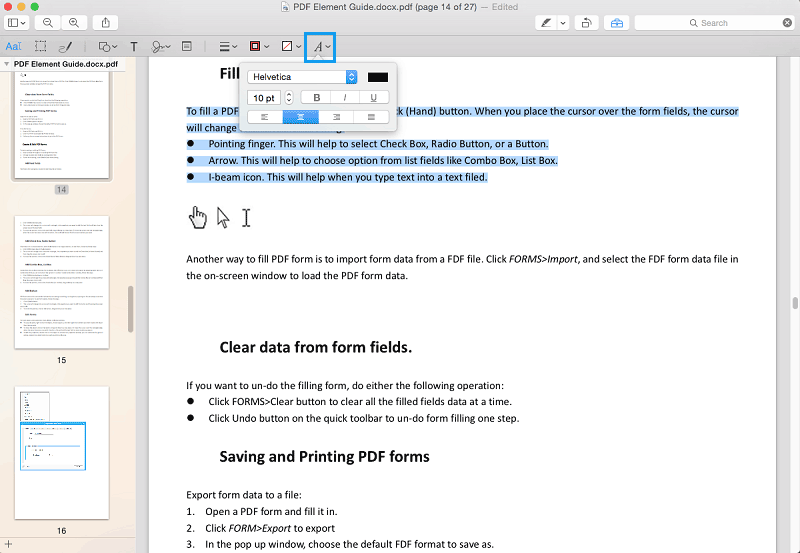The image size is (800, 553).
Task: Click the line 'Export form data to a file:'
Action: coord(244,495)
